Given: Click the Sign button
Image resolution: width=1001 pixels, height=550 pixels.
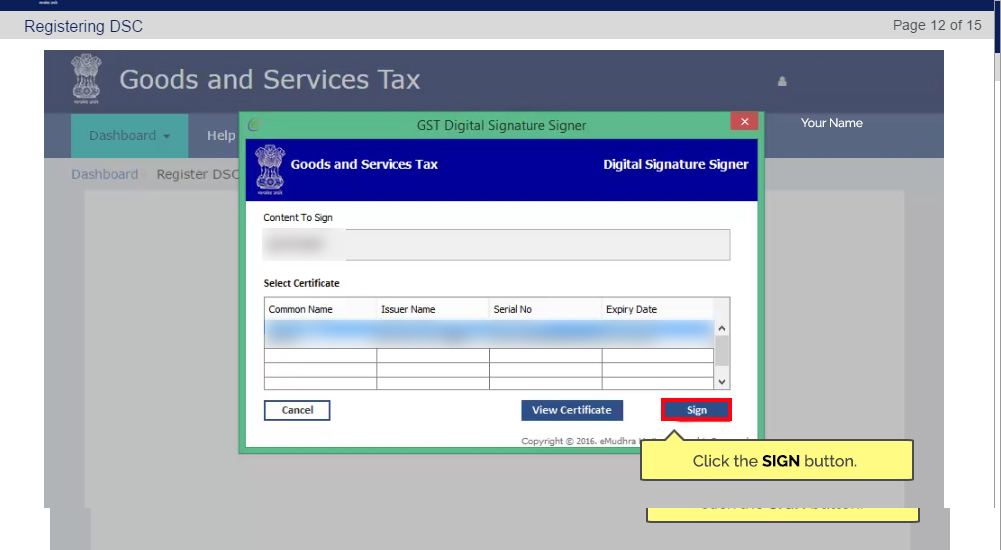Looking at the screenshot, I should click(696, 410).
